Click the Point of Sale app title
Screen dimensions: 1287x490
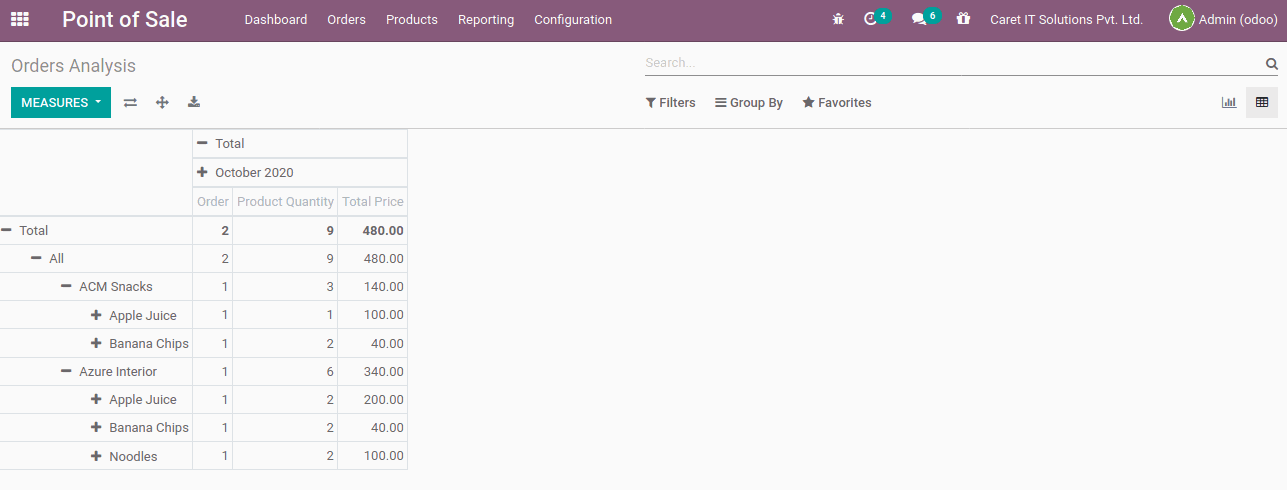tap(125, 19)
